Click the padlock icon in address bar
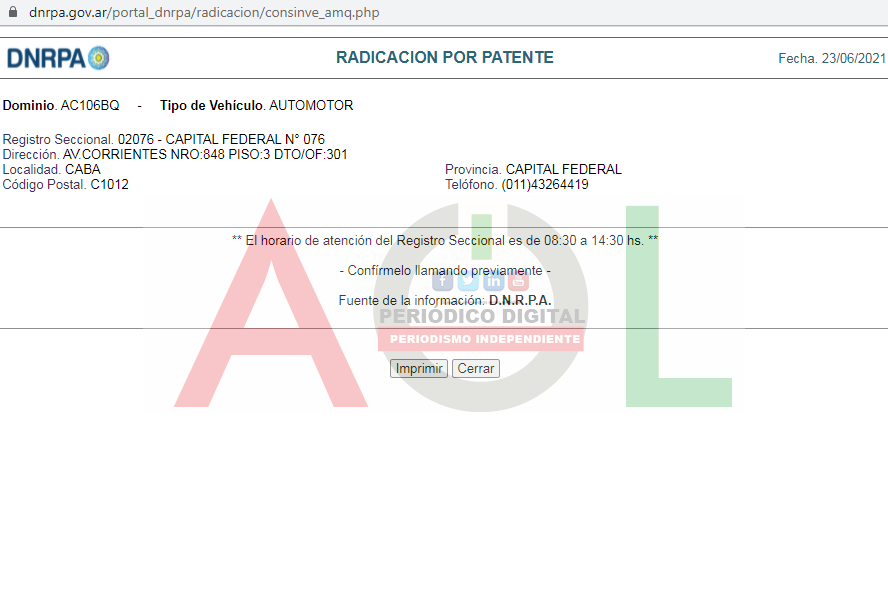888x608 pixels. click(12, 12)
